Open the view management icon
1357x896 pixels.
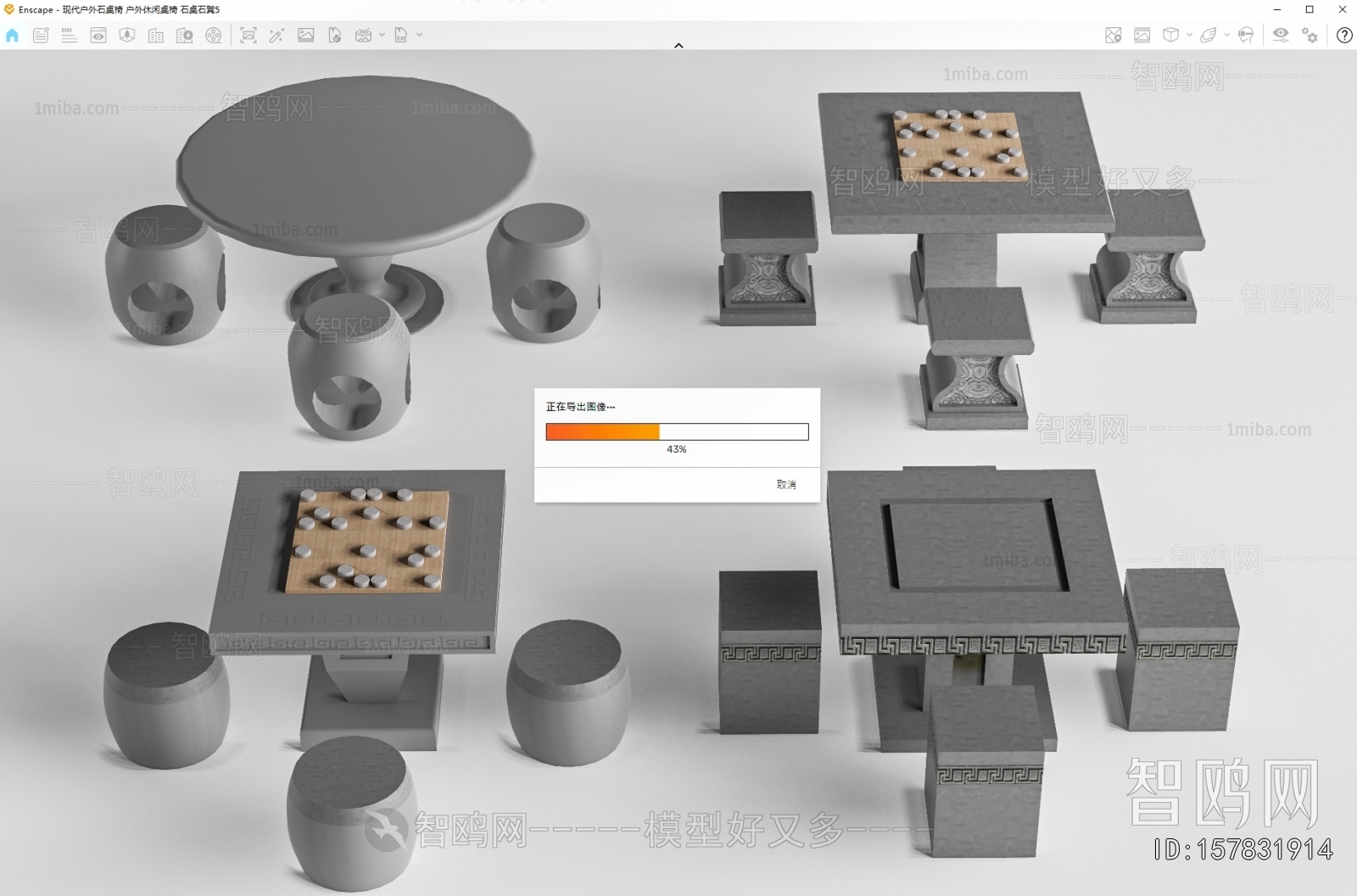tap(98, 35)
